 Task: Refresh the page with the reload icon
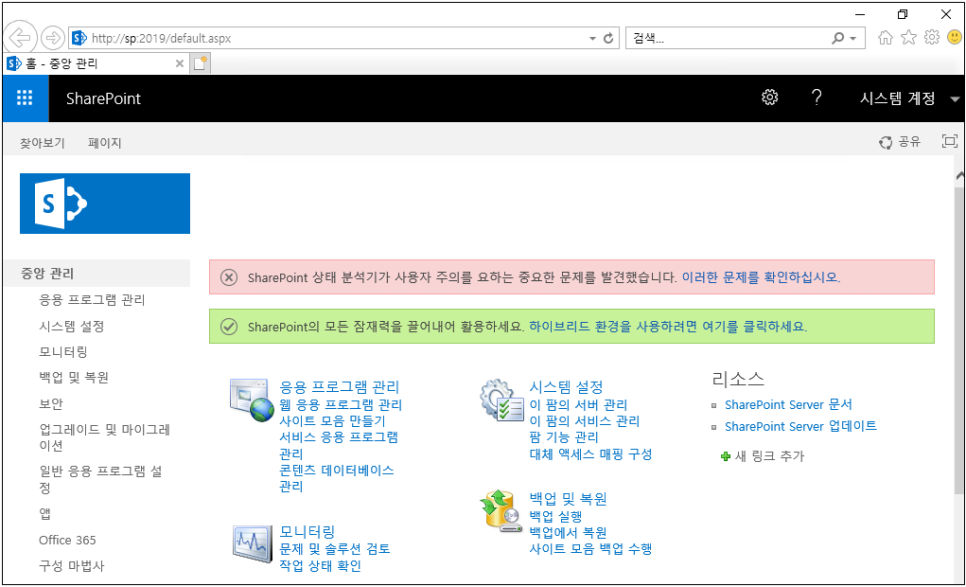point(608,38)
